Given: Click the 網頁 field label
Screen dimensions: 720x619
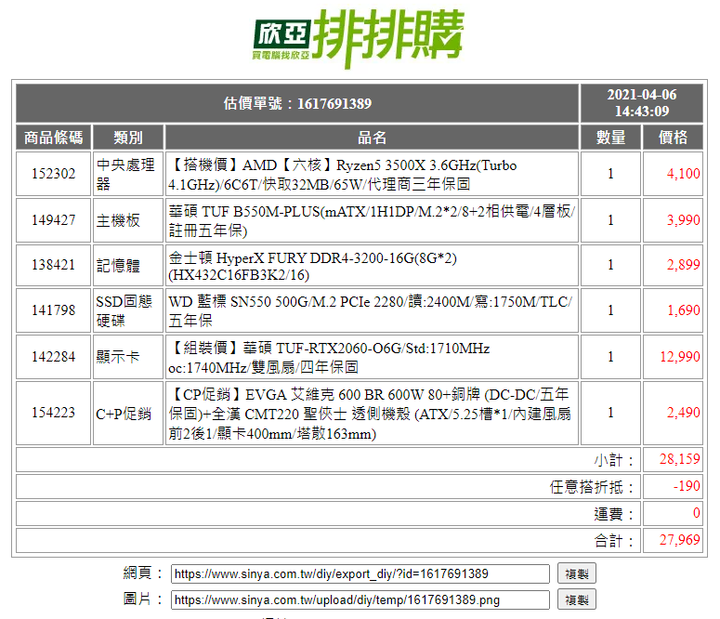Looking at the screenshot, I should pos(143,573).
